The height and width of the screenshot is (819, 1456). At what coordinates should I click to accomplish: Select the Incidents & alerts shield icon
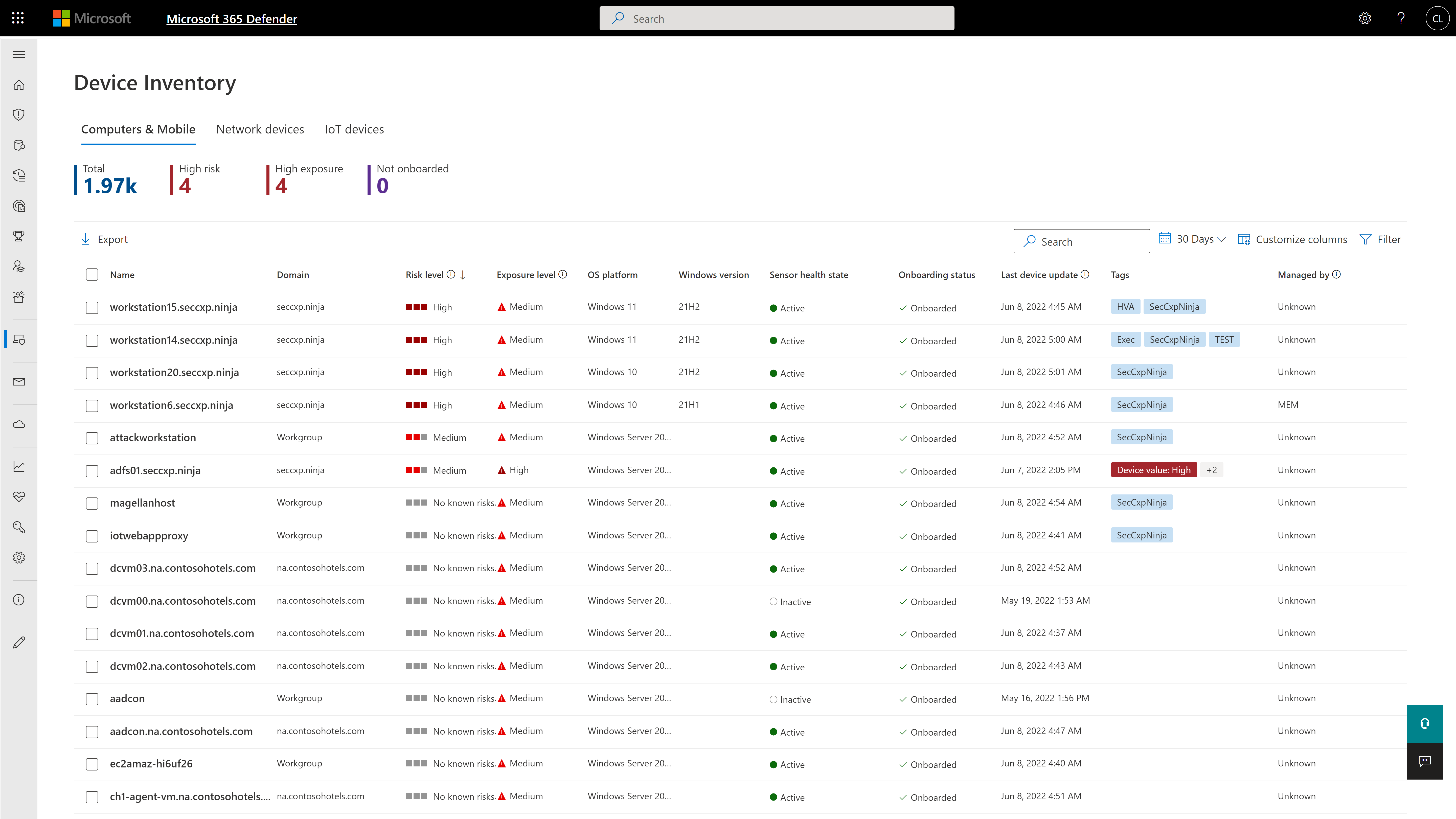pyautogui.click(x=19, y=114)
